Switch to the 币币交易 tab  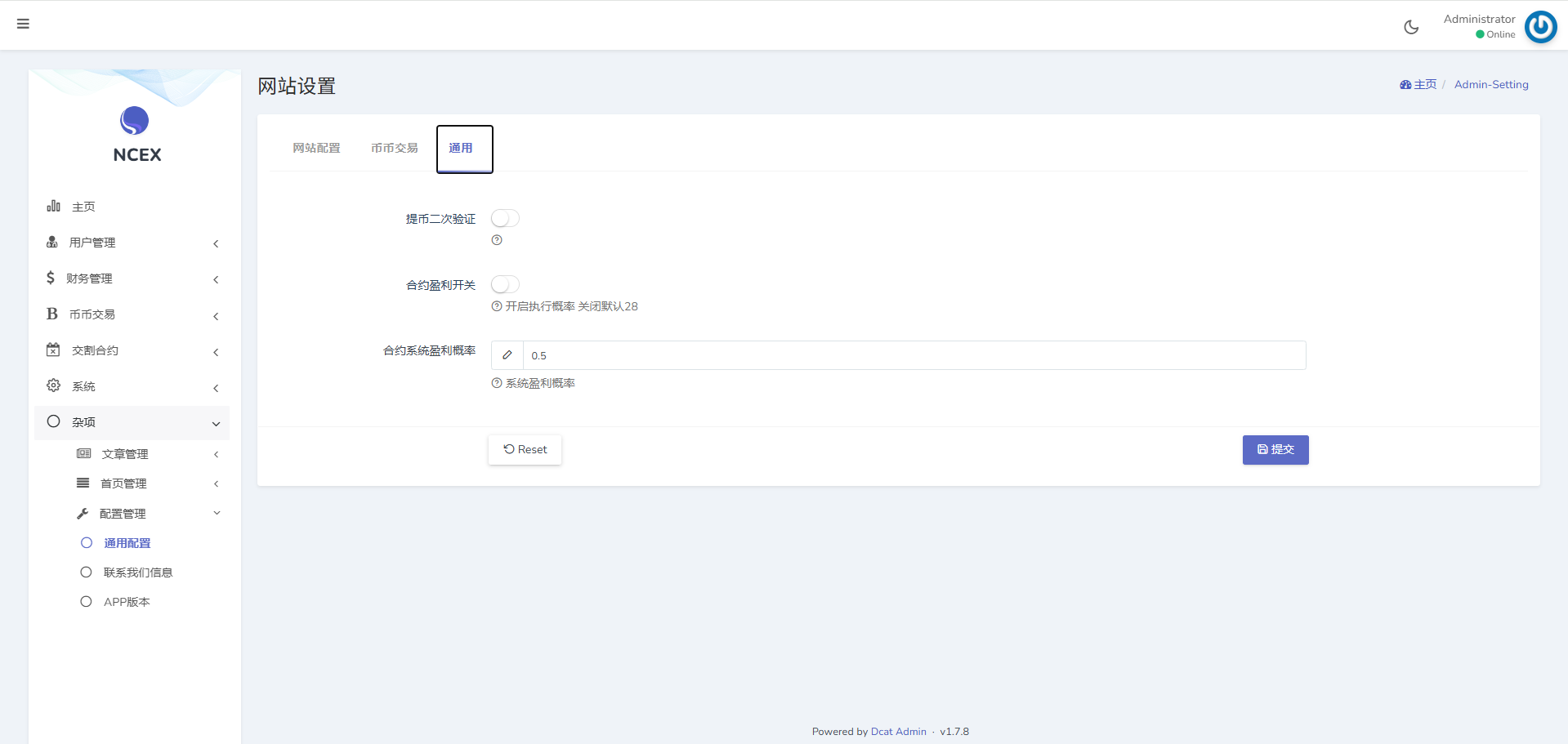coord(395,148)
